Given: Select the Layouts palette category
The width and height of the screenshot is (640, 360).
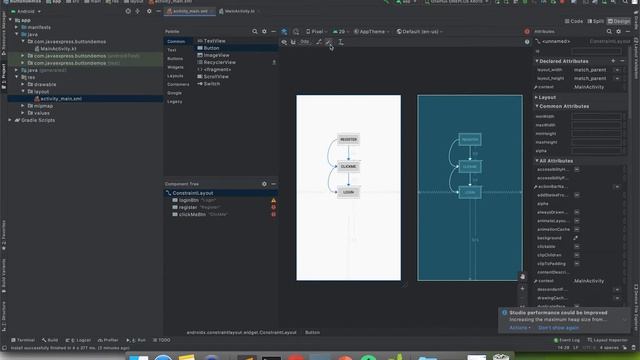Looking at the screenshot, I should (175, 76).
